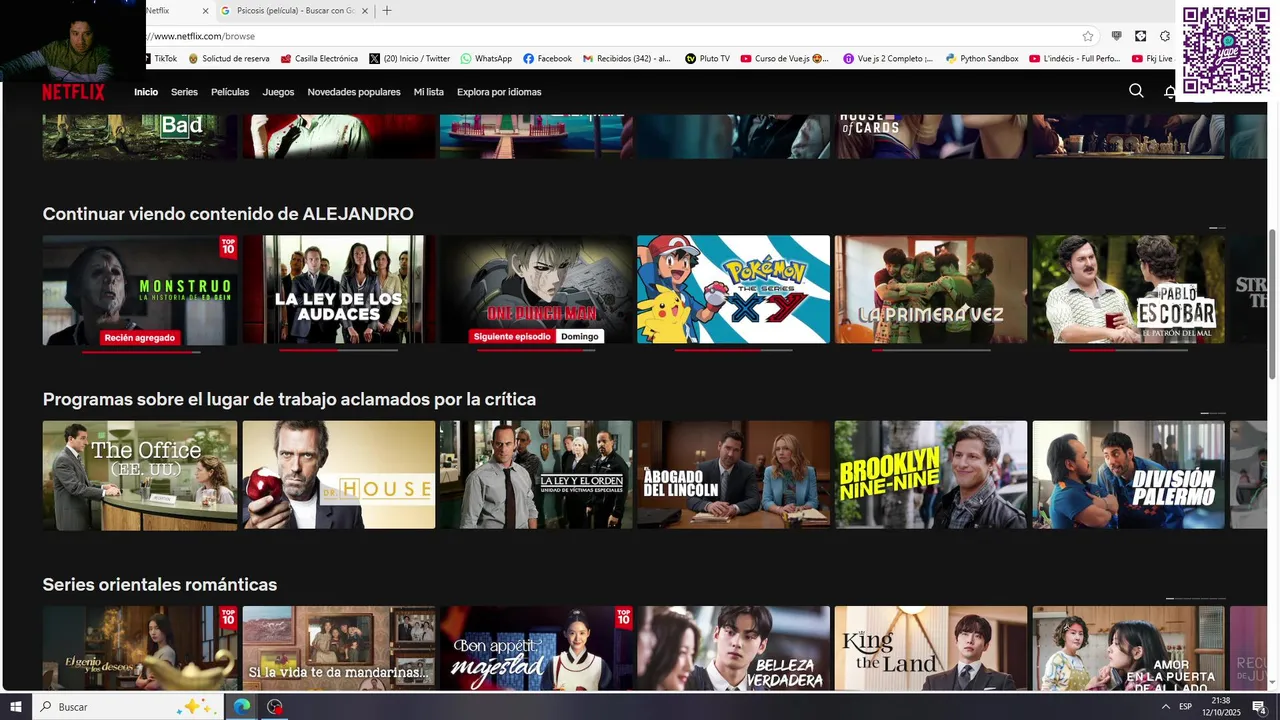Bookmark this page with the star icon

1088,36
